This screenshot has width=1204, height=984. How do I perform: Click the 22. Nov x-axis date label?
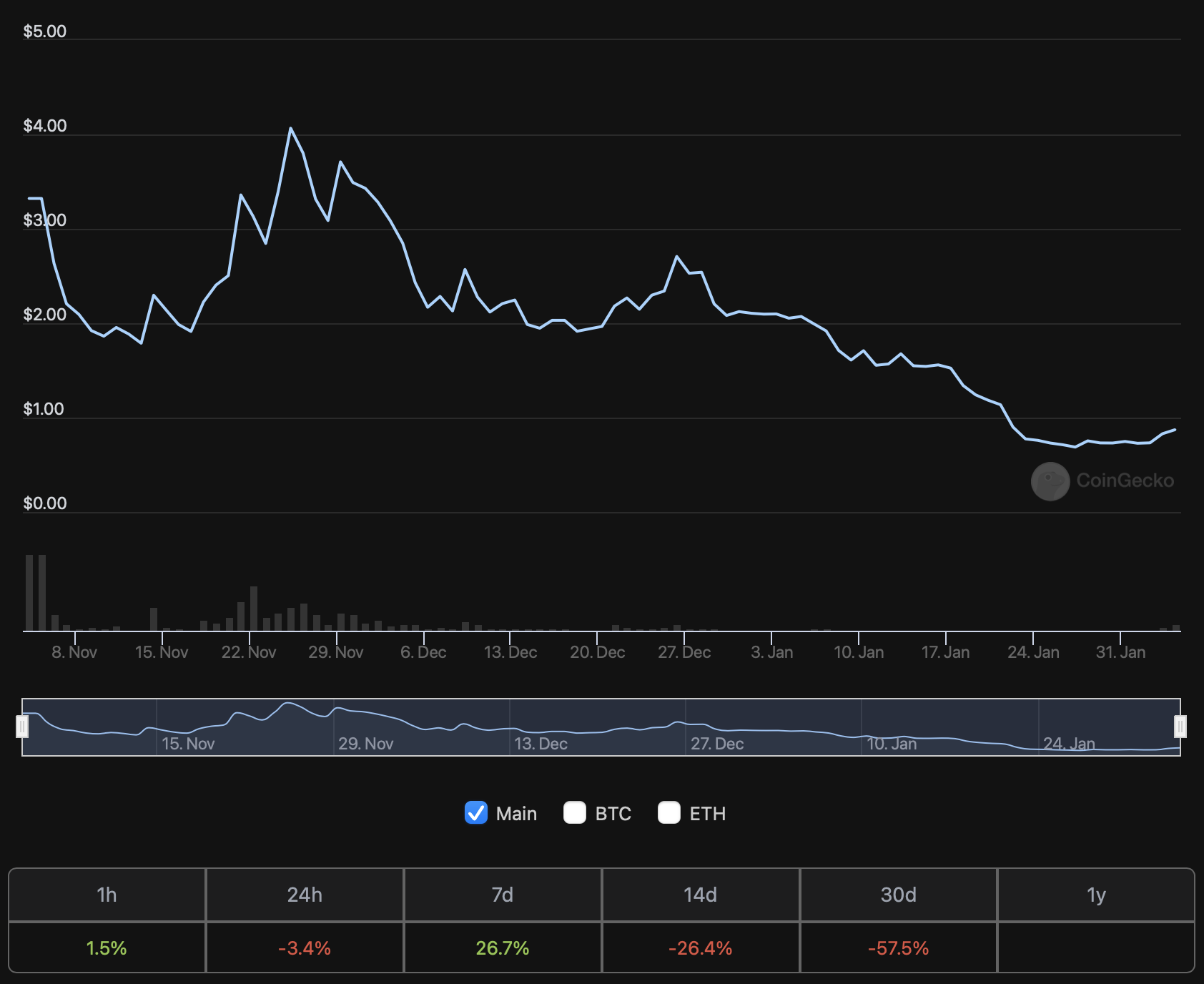click(x=249, y=652)
